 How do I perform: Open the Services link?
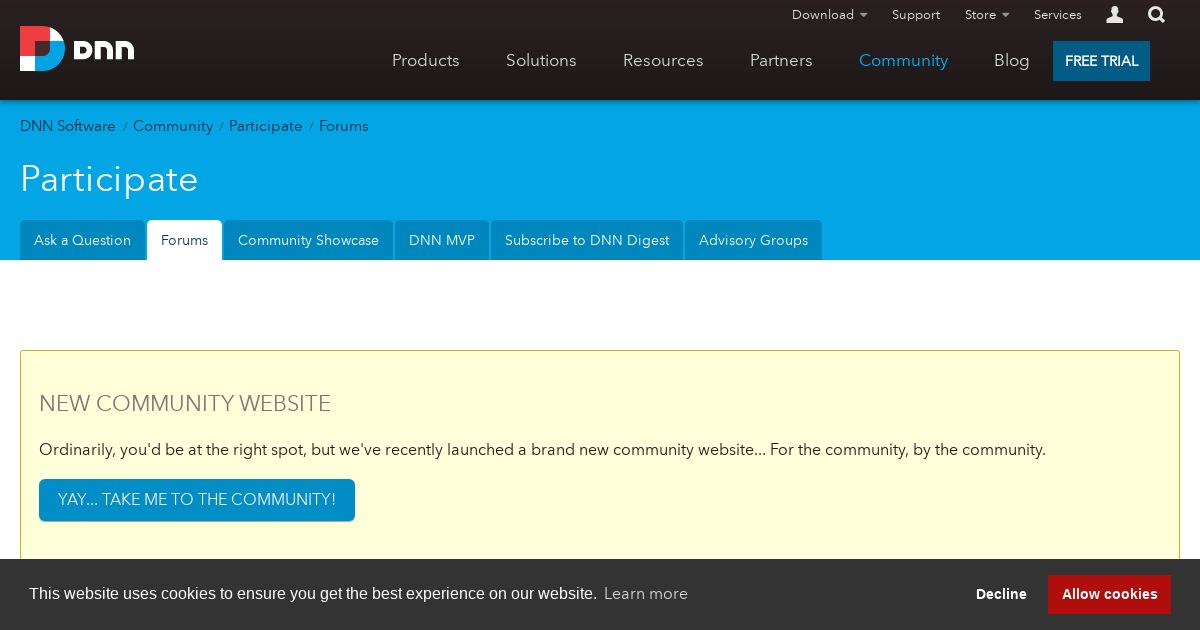point(1058,15)
